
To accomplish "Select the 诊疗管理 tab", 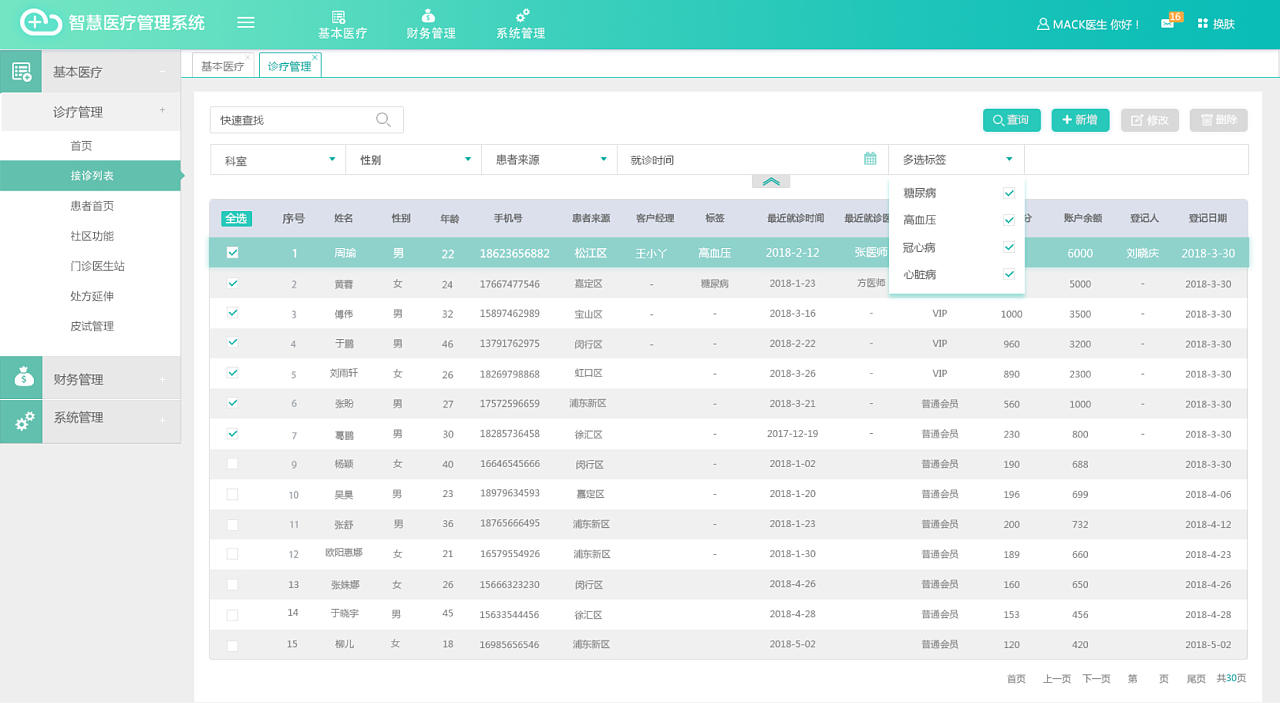I will point(290,64).
